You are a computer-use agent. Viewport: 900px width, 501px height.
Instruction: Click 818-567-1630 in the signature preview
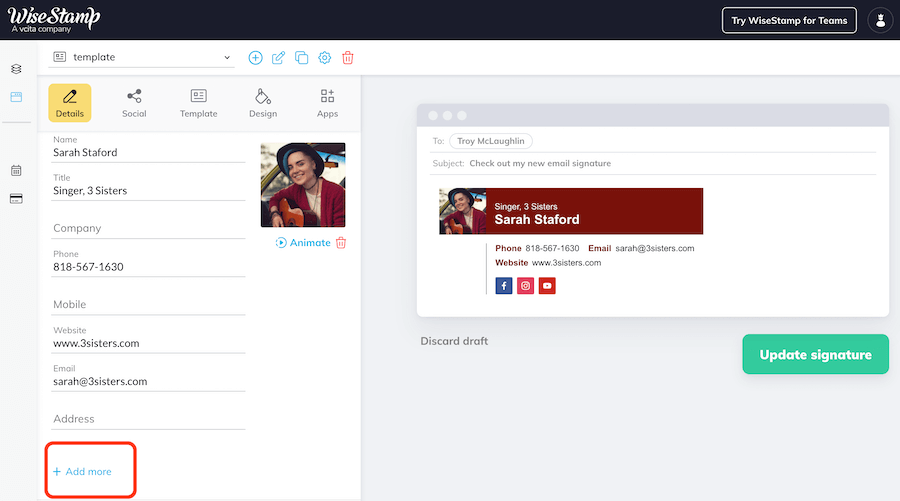(x=552, y=248)
